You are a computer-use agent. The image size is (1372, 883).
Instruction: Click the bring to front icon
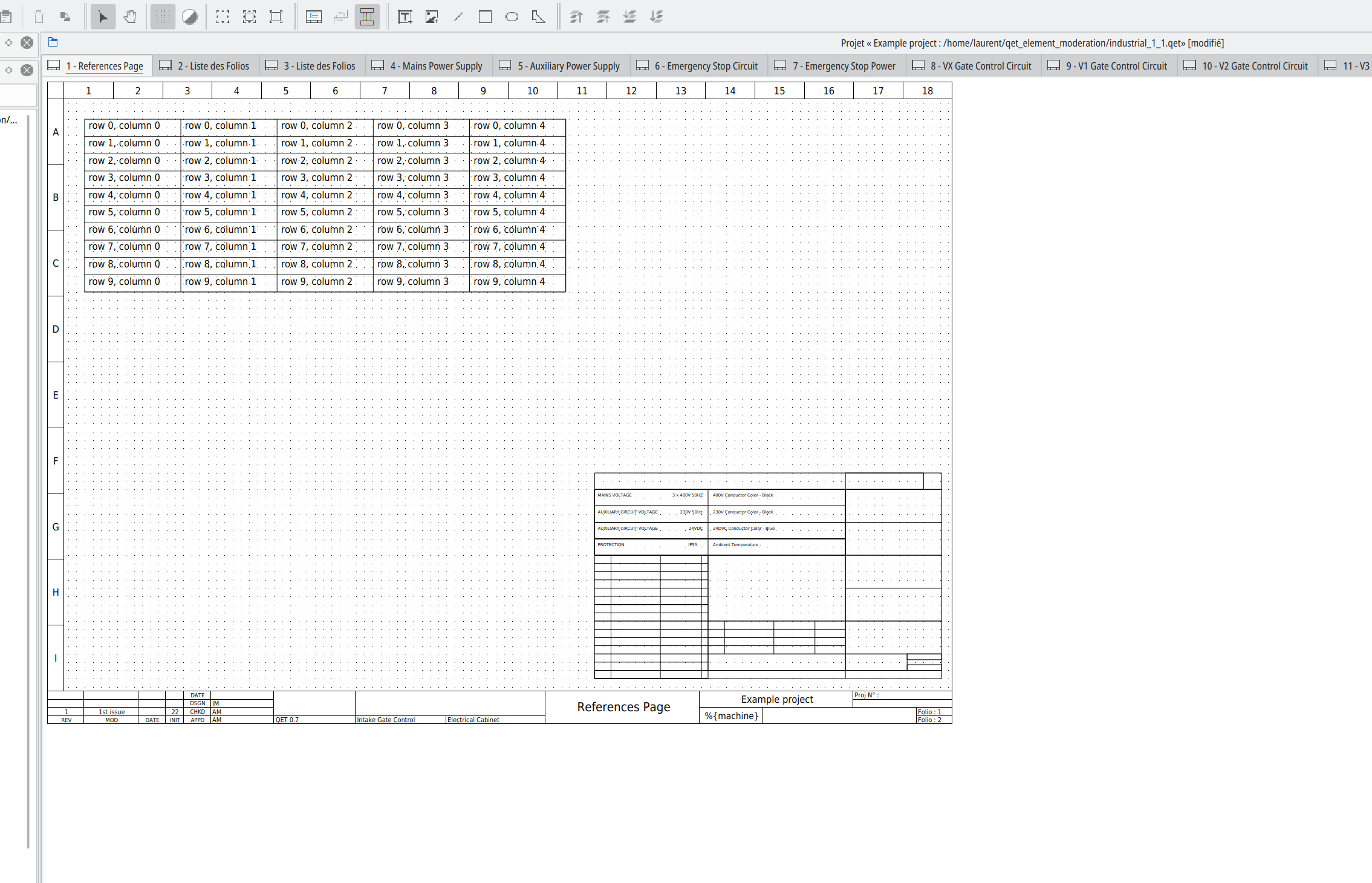(x=576, y=17)
